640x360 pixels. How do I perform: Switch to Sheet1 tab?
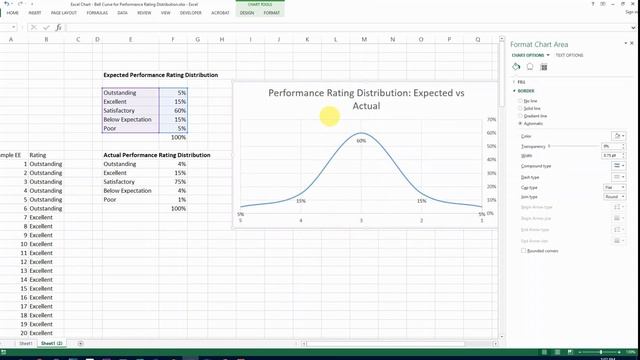[x=26, y=344]
